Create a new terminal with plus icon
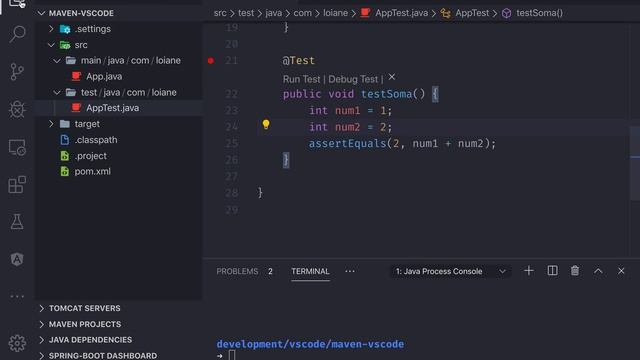 point(529,271)
